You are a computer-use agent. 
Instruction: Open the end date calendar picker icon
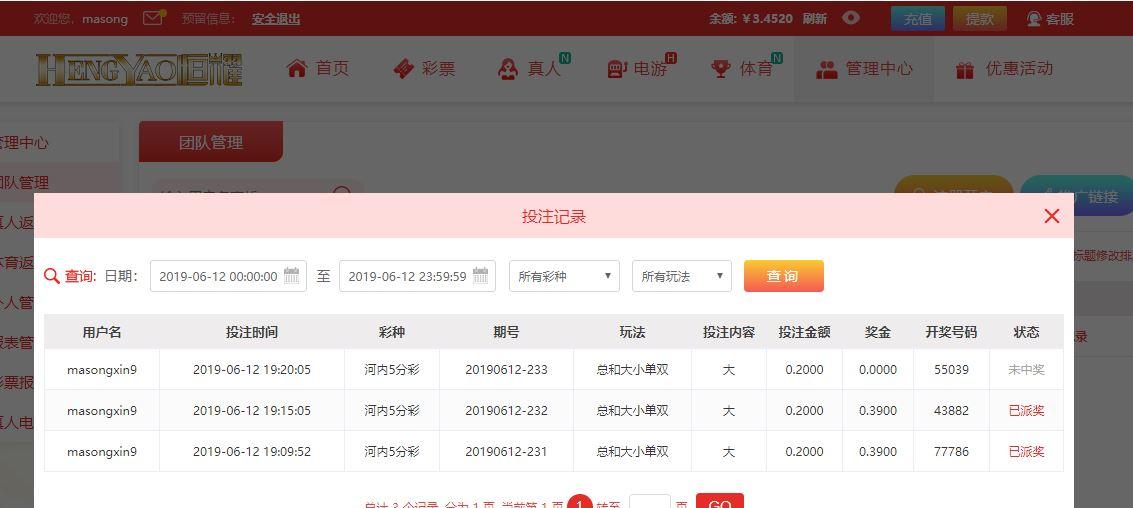click(481, 275)
